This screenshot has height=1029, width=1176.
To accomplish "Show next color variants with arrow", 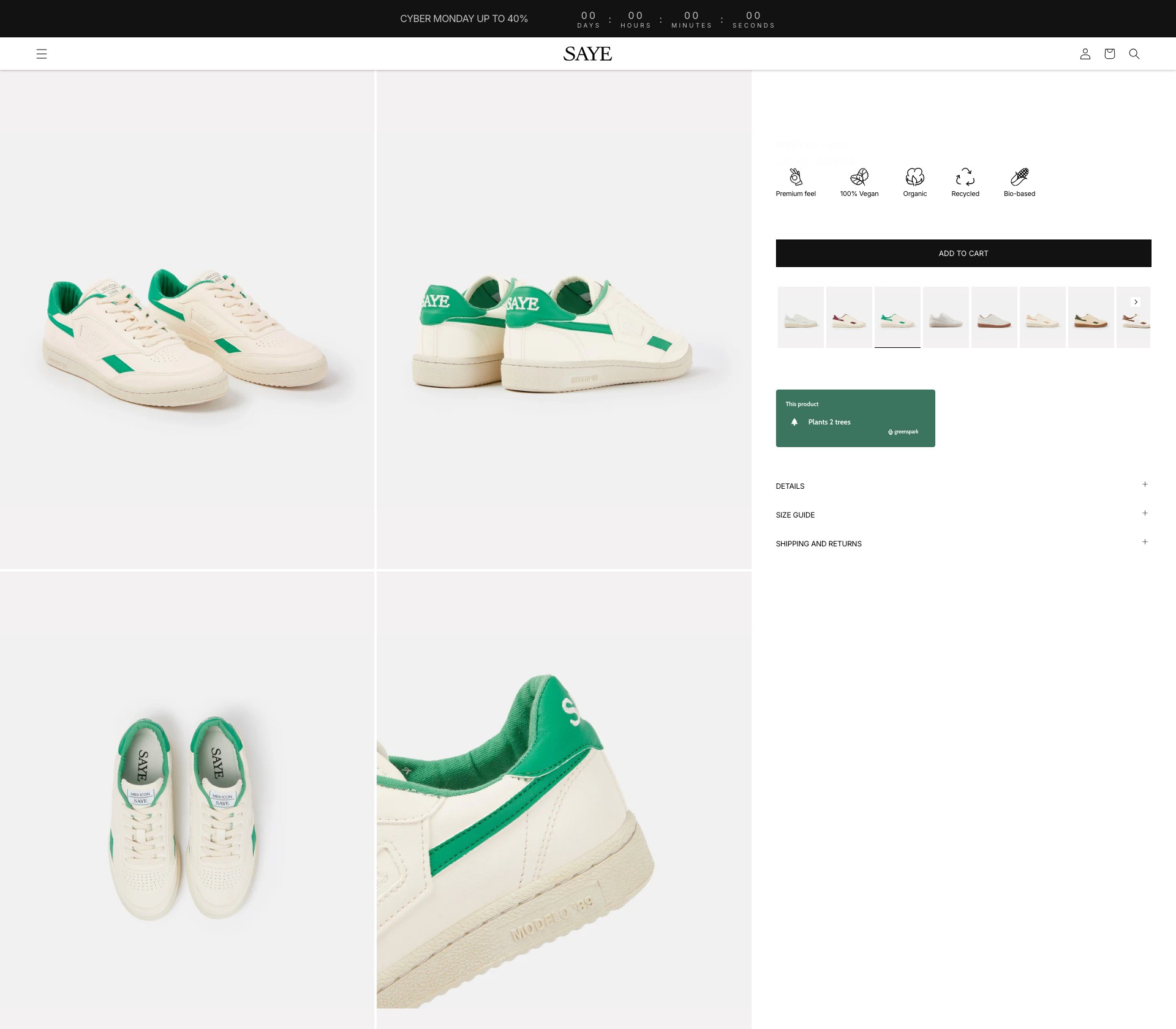I will point(1136,302).
